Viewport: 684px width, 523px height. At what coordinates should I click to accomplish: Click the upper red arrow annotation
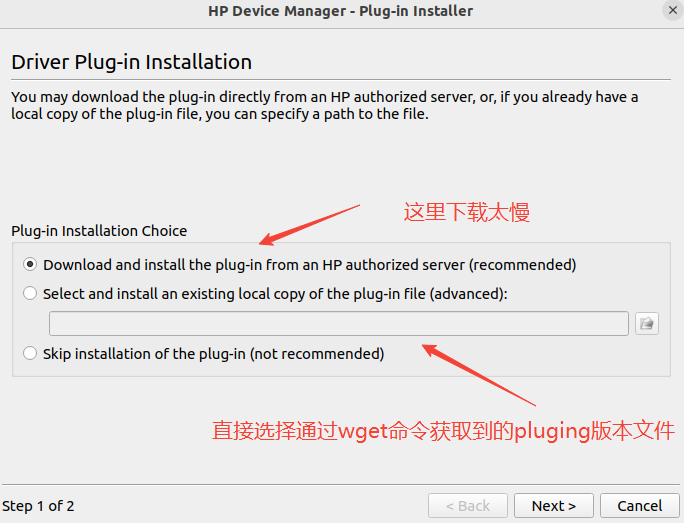[308, 224]
